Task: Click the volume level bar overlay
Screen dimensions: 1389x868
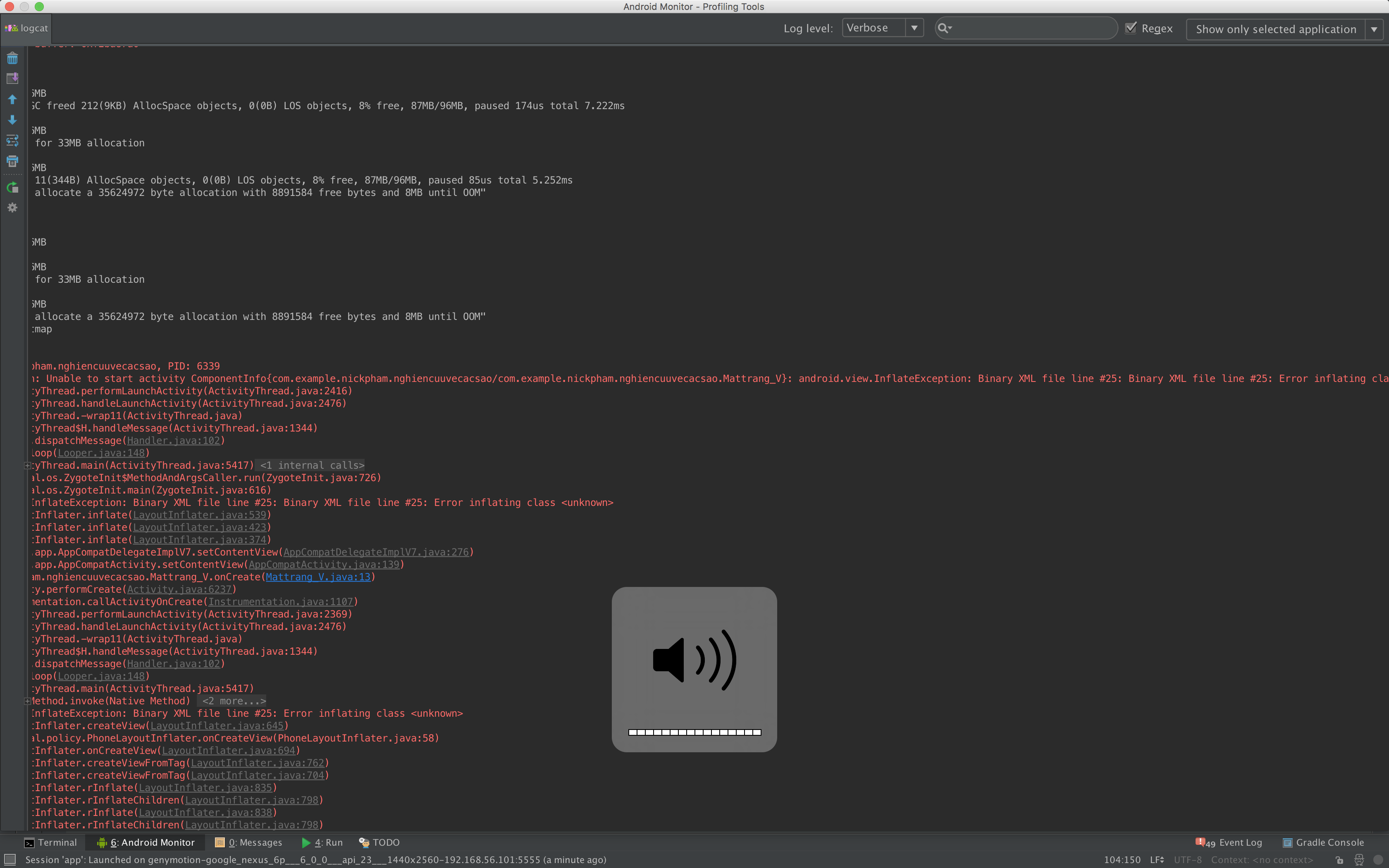Action: [x=694, y=732]
